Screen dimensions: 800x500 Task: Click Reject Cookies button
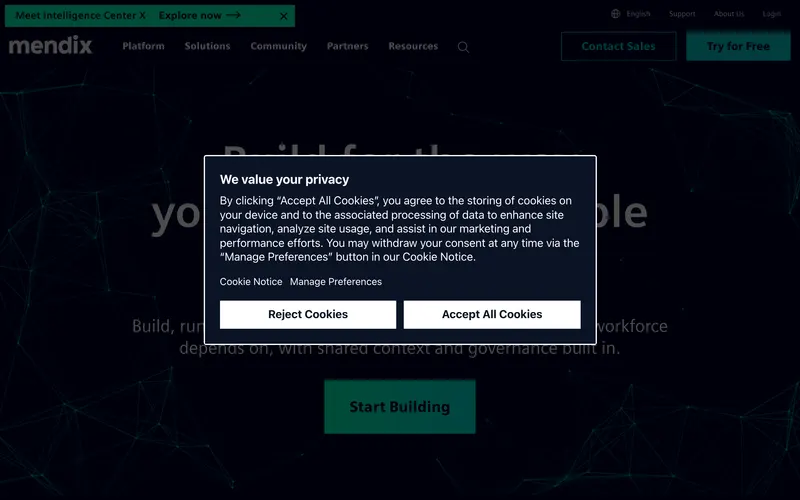click(308, 314)
